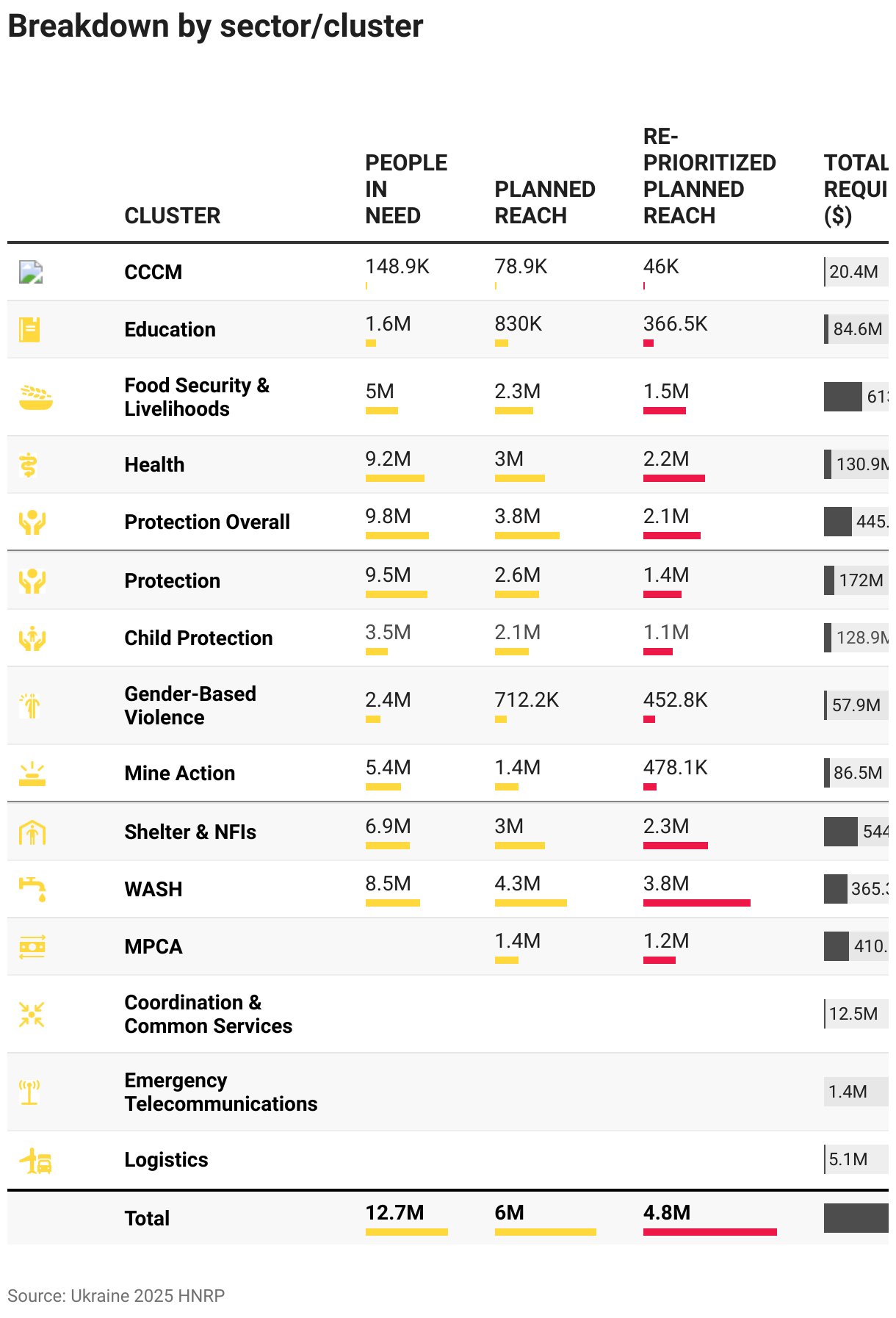896x1318 pixels.
Task: Click the Source: Ukraine 2025 HNRP text
Action: (x=116, y=1295)
